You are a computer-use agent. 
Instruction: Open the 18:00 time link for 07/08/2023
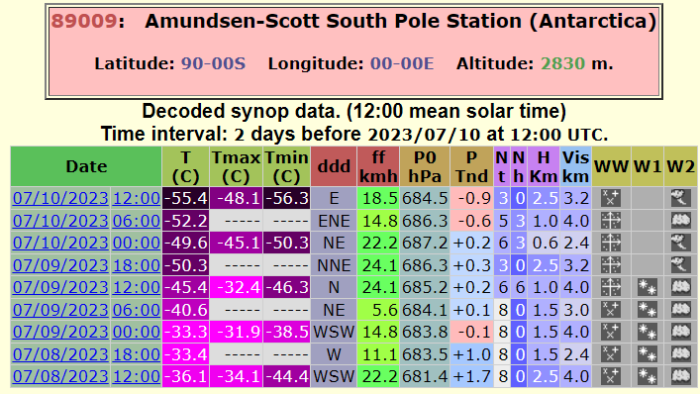coord(136,354)
